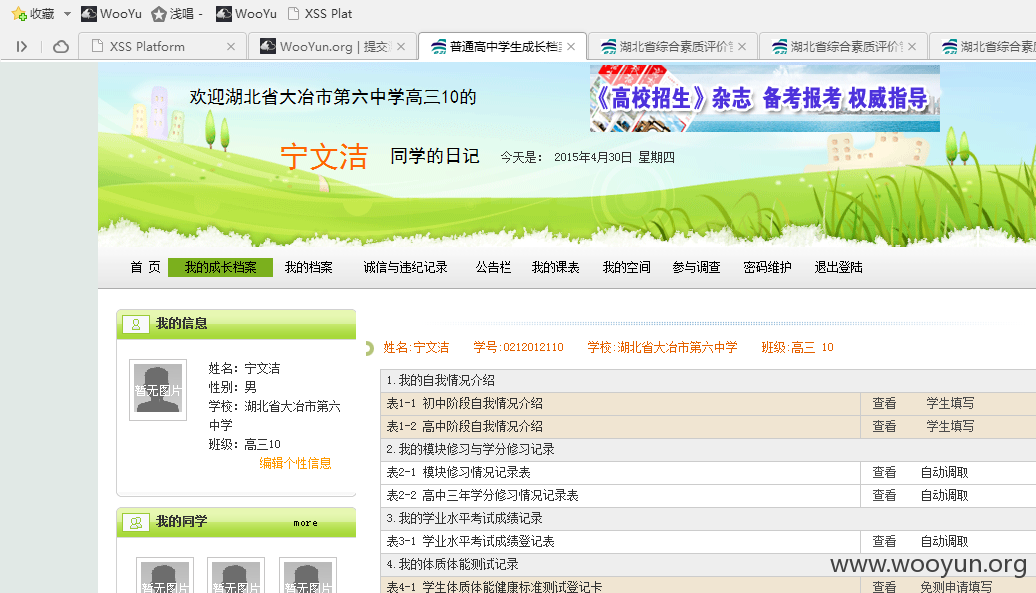Open 密码维护 navigation item

click(767, 267)
